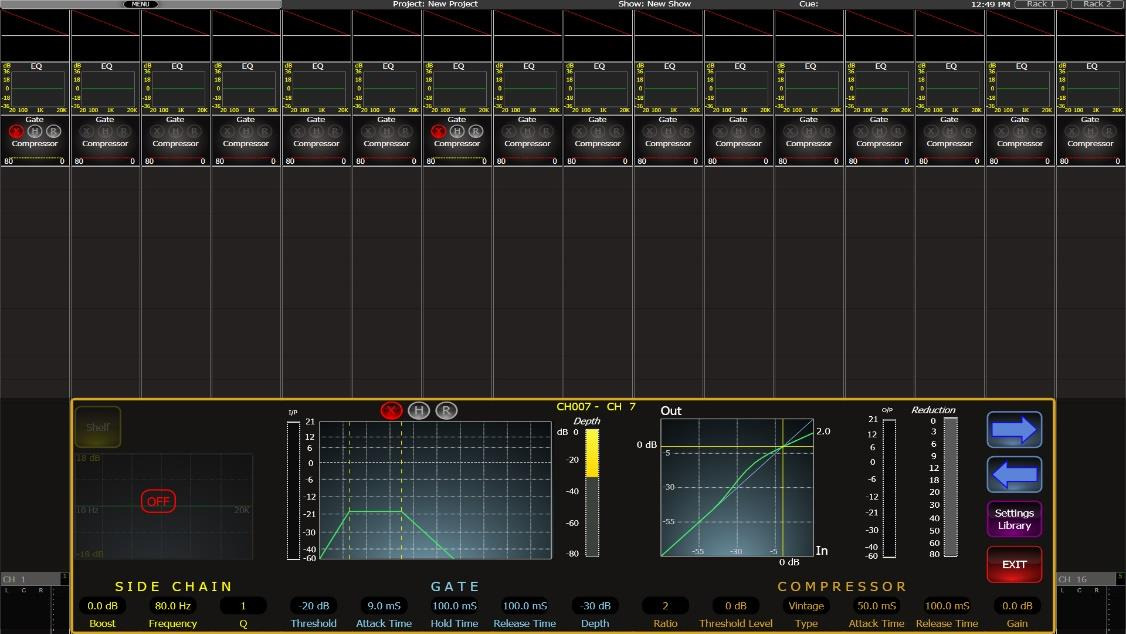Screen dimensions: 1126x634
Task: Click channel 5's Compressor label
Action: pos(316,144)
